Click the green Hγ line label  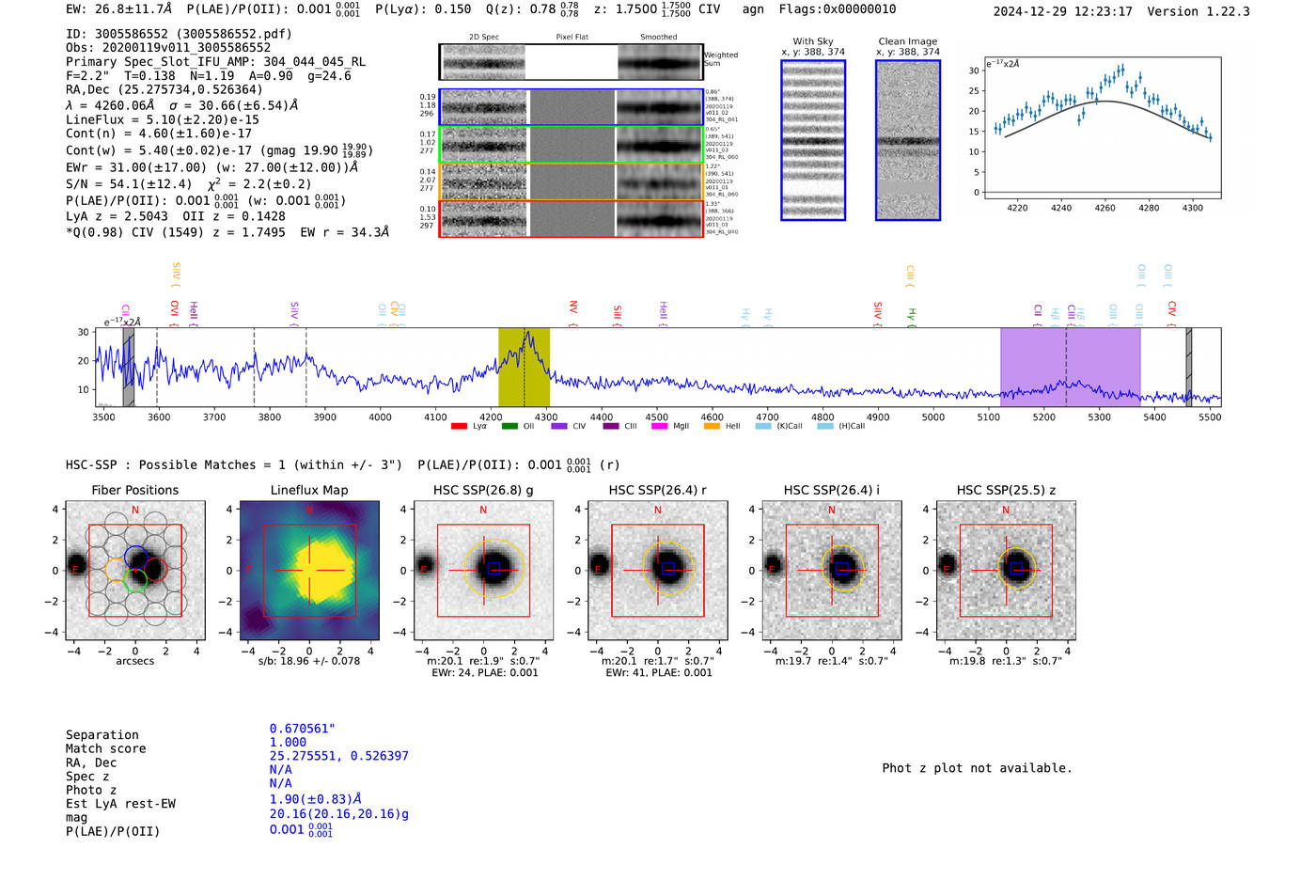point(911,316)
